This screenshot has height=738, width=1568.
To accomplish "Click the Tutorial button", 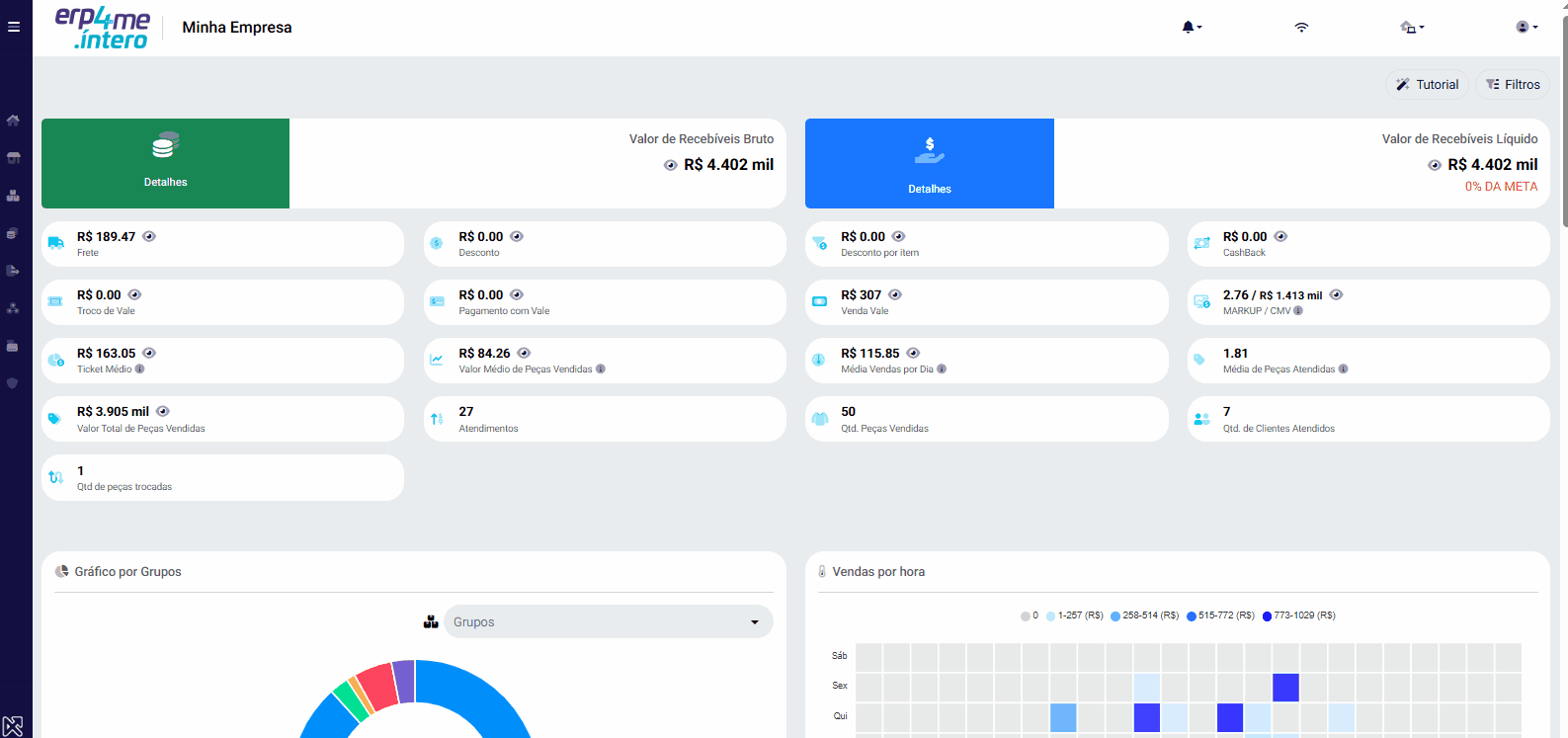I will click(x=1427, y=85).
